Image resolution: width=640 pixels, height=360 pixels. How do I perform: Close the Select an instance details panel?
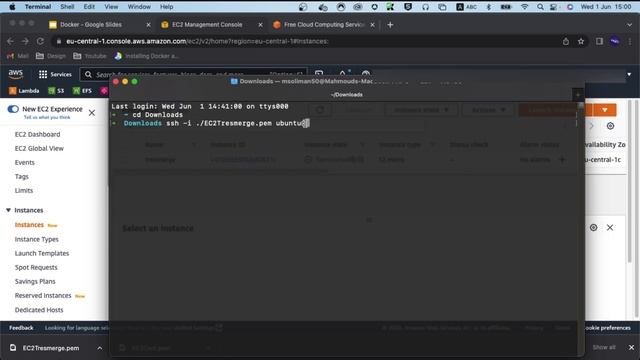[610, 228]
